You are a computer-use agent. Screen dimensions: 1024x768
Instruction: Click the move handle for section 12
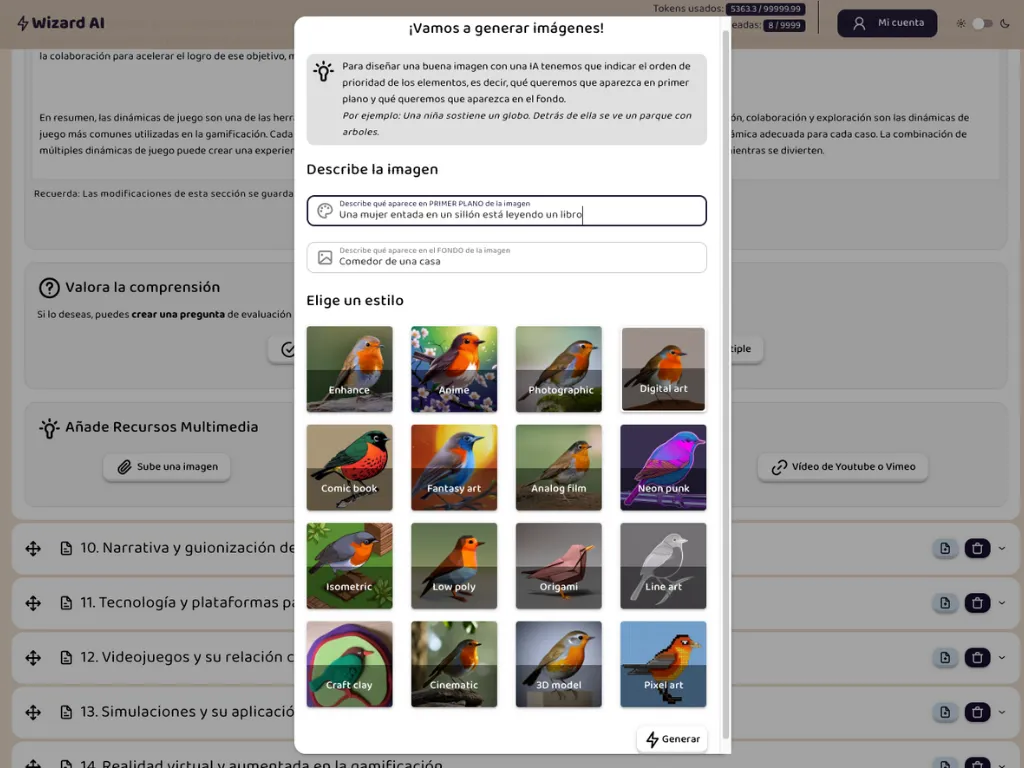(33, 658)
